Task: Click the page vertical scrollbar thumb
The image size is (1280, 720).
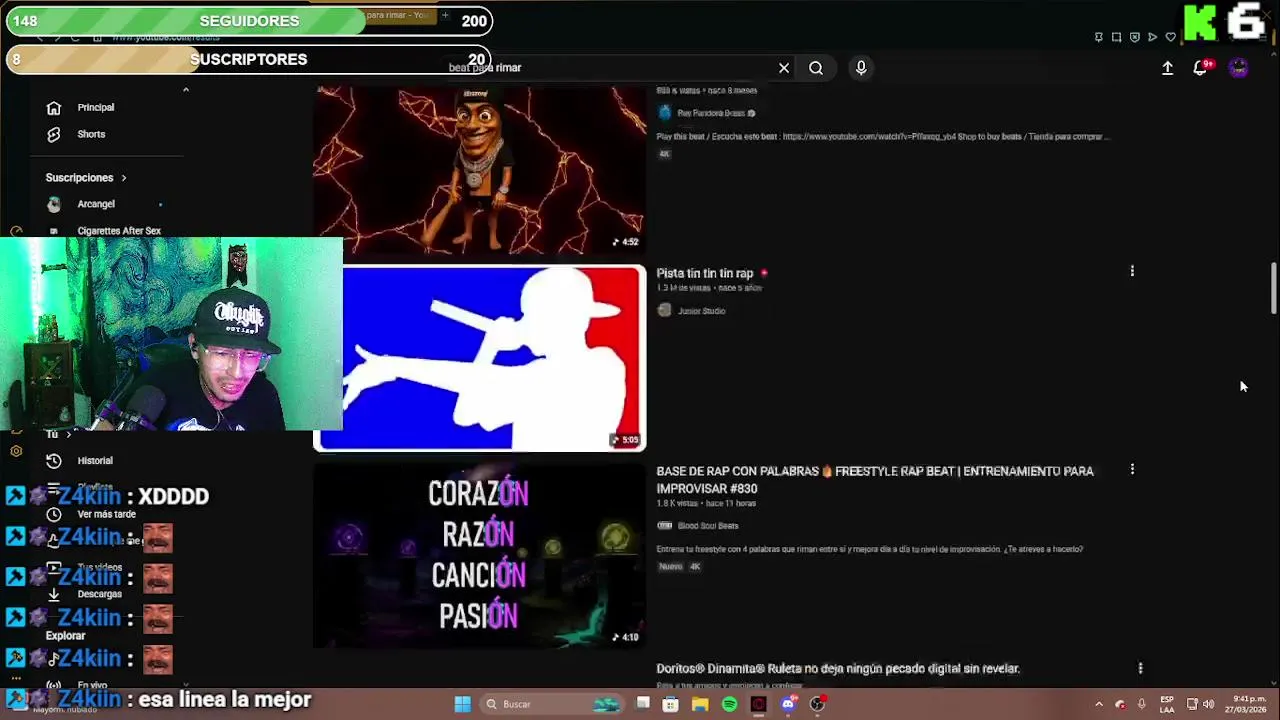Action: (x=1274, y=290)
